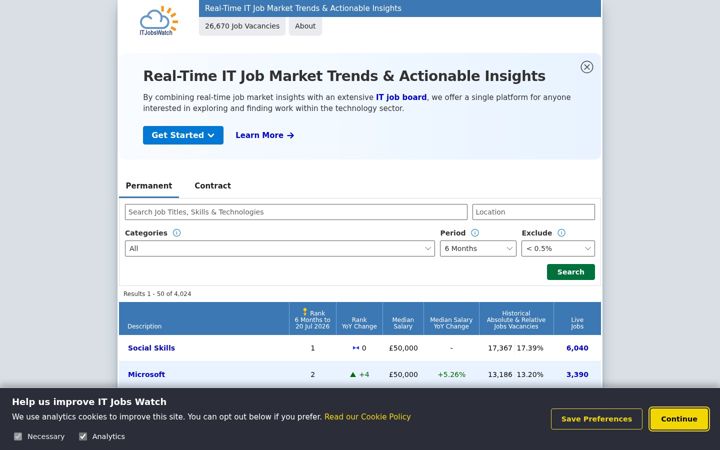Image resolution: width=720 pixels, height=450 pixels.
Task: Click the 17,367 vacancies value
Action: [500, 348]
